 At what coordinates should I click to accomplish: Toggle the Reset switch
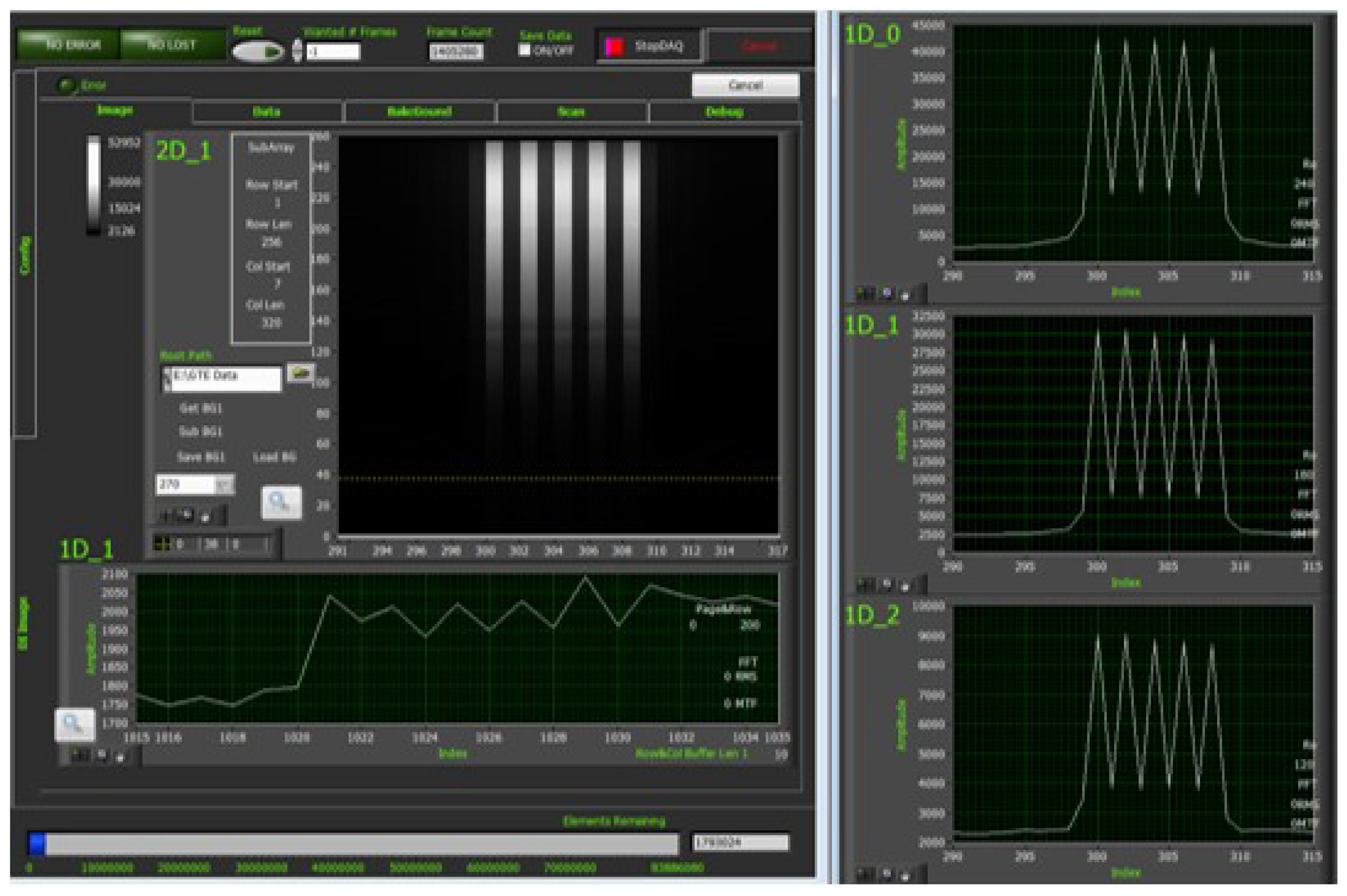tap(258, 52)
